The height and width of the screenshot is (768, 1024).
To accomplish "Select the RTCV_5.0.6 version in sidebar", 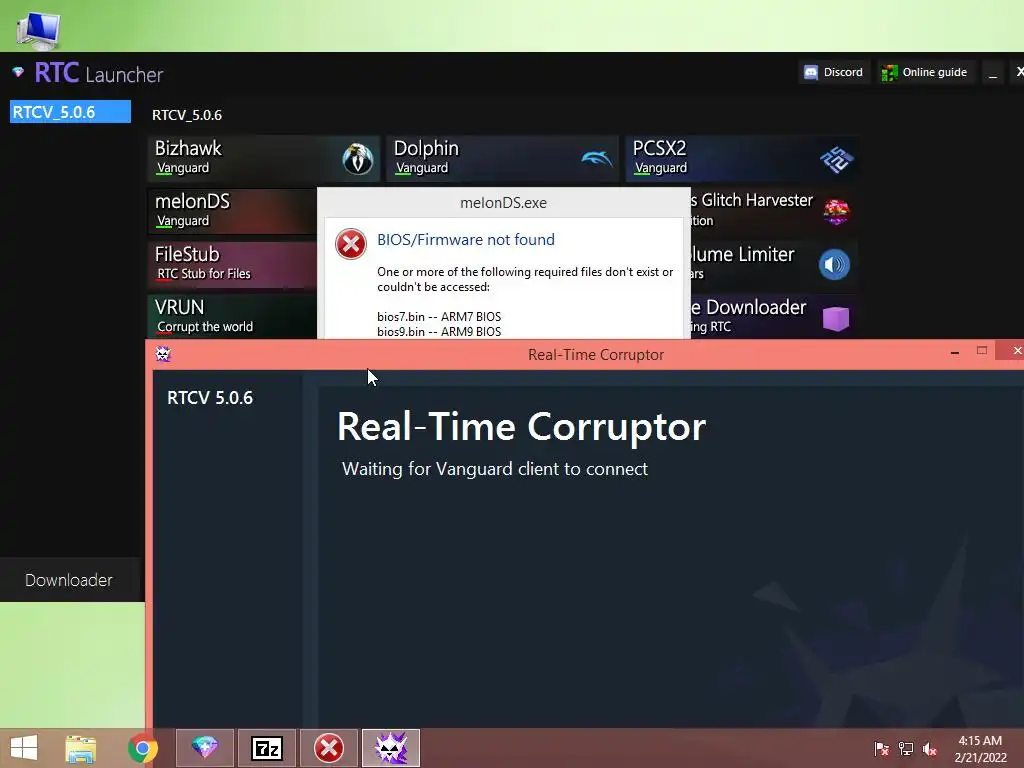I will (71, 112).
